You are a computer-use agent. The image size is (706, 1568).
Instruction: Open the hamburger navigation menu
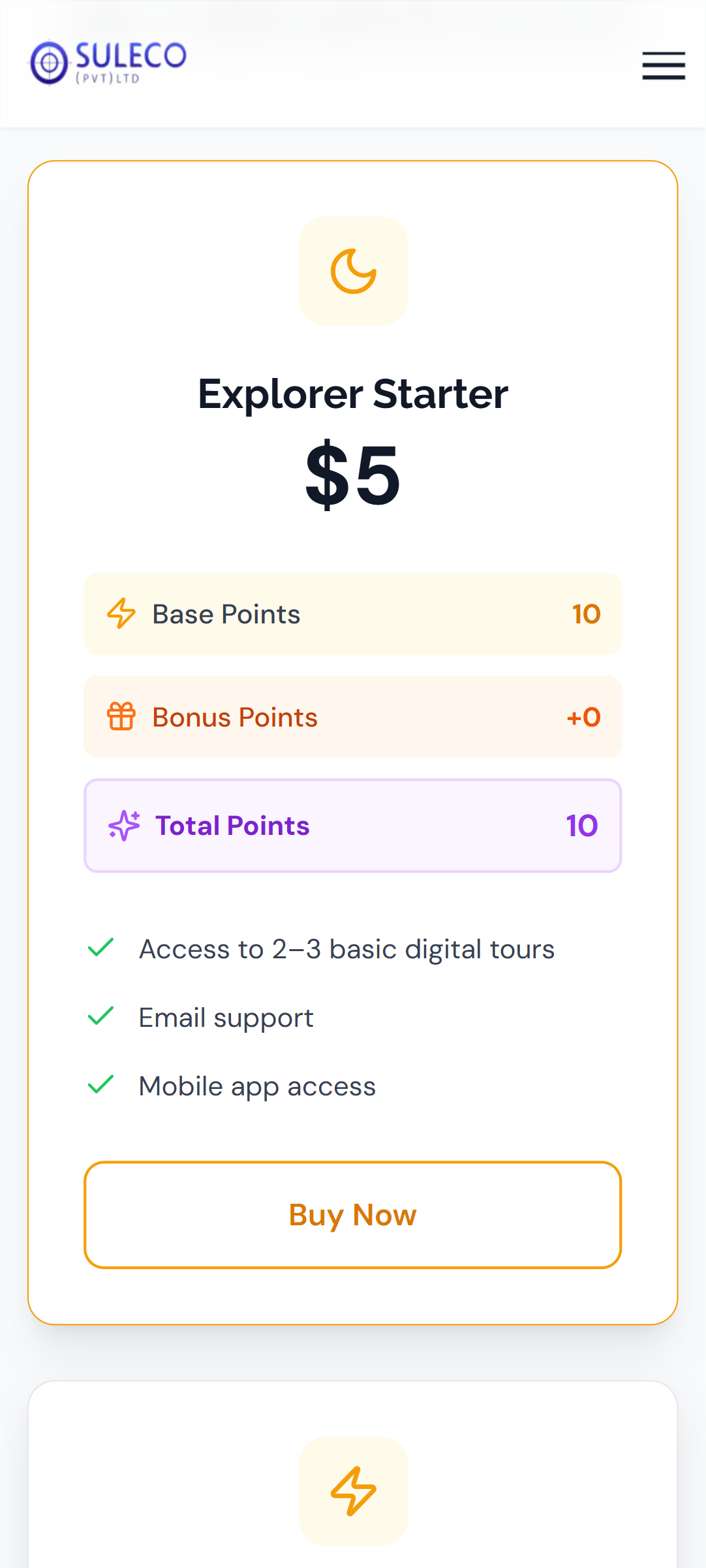(664, 65)
